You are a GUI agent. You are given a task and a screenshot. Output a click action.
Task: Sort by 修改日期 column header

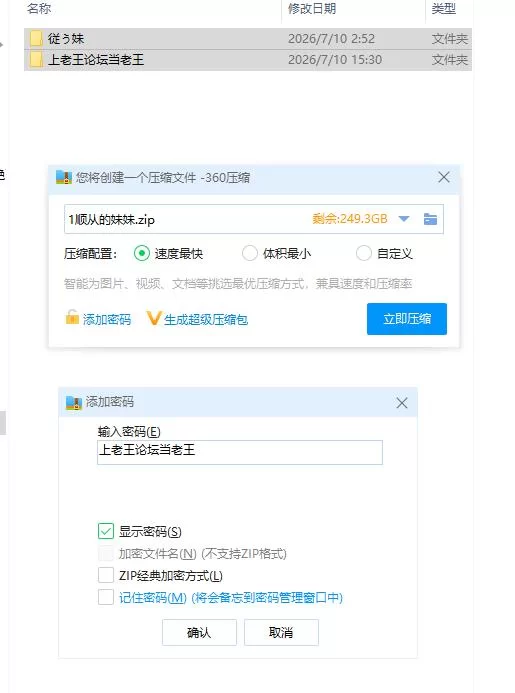312,8
